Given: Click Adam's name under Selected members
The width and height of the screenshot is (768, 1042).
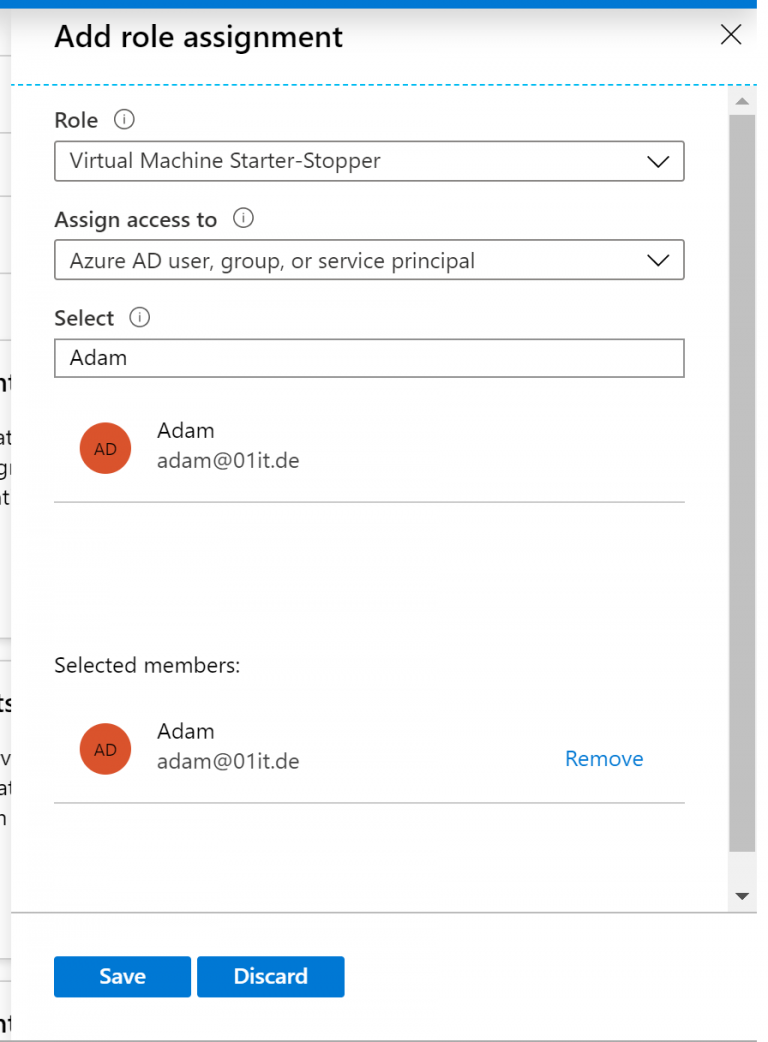Looking at the screenshot, I should point(186,732).
